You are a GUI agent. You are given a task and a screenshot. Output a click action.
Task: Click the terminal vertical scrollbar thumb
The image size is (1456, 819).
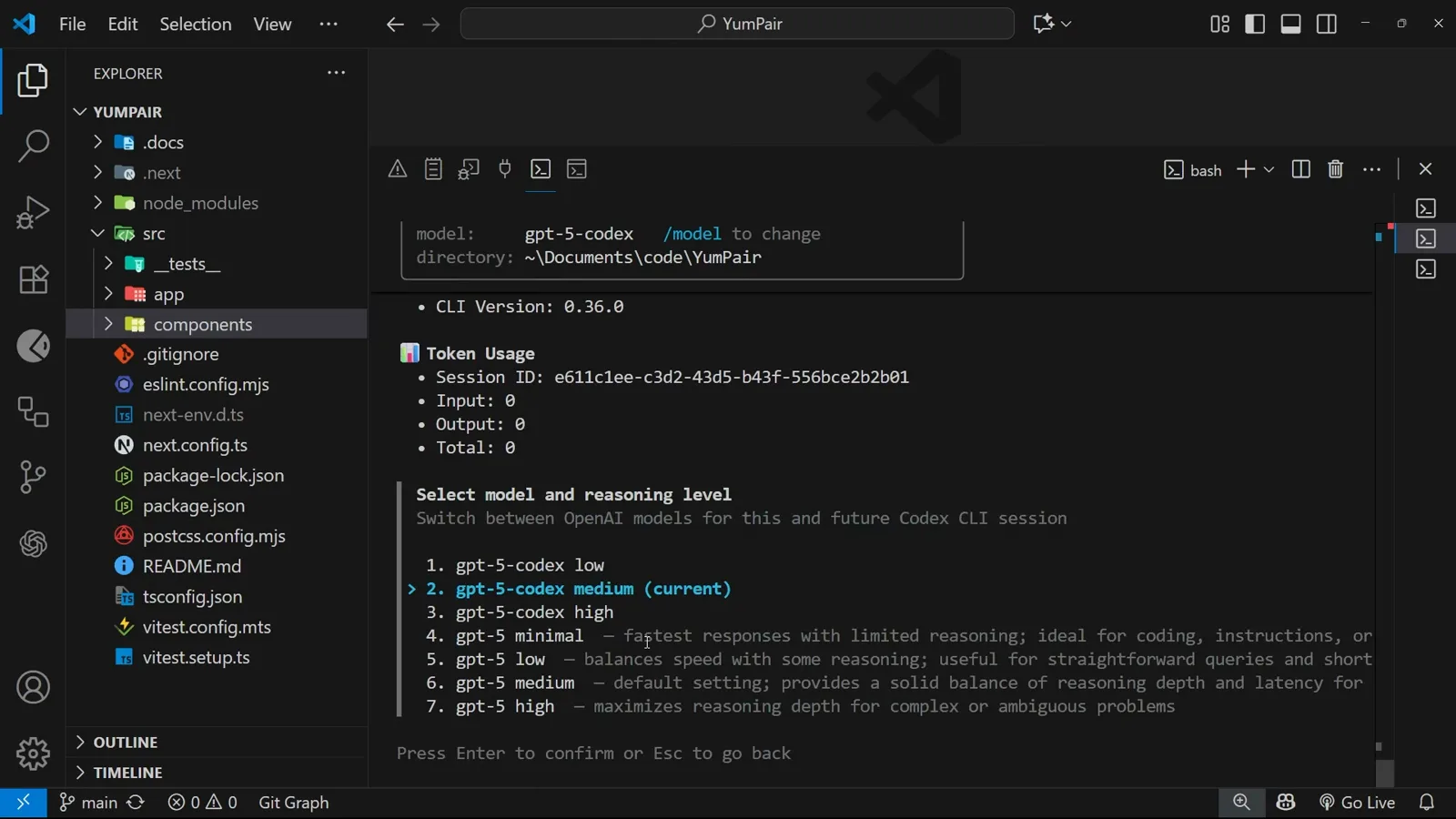coord(1385,772)
